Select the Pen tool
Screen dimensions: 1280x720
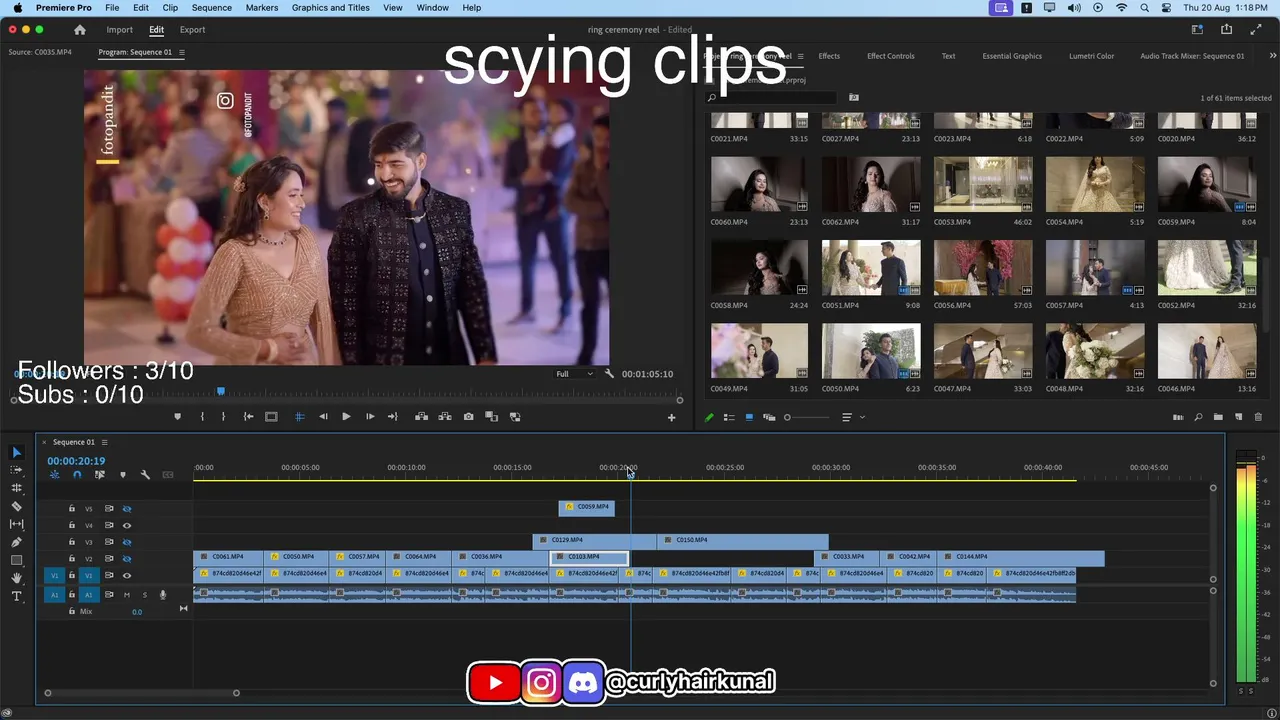16,542
